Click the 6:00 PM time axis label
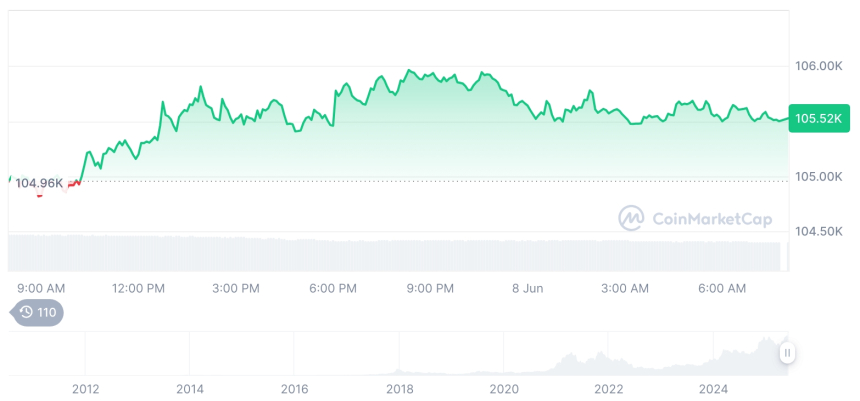 [333, 288]
